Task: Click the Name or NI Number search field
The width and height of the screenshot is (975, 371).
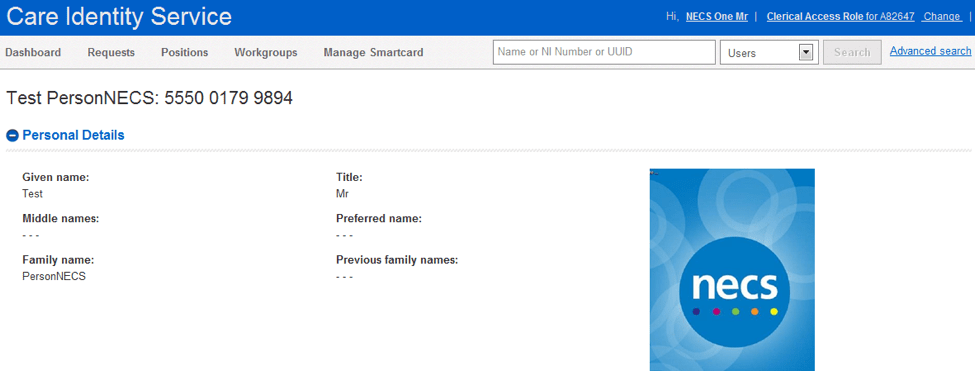Action: [x=604, y=52]
